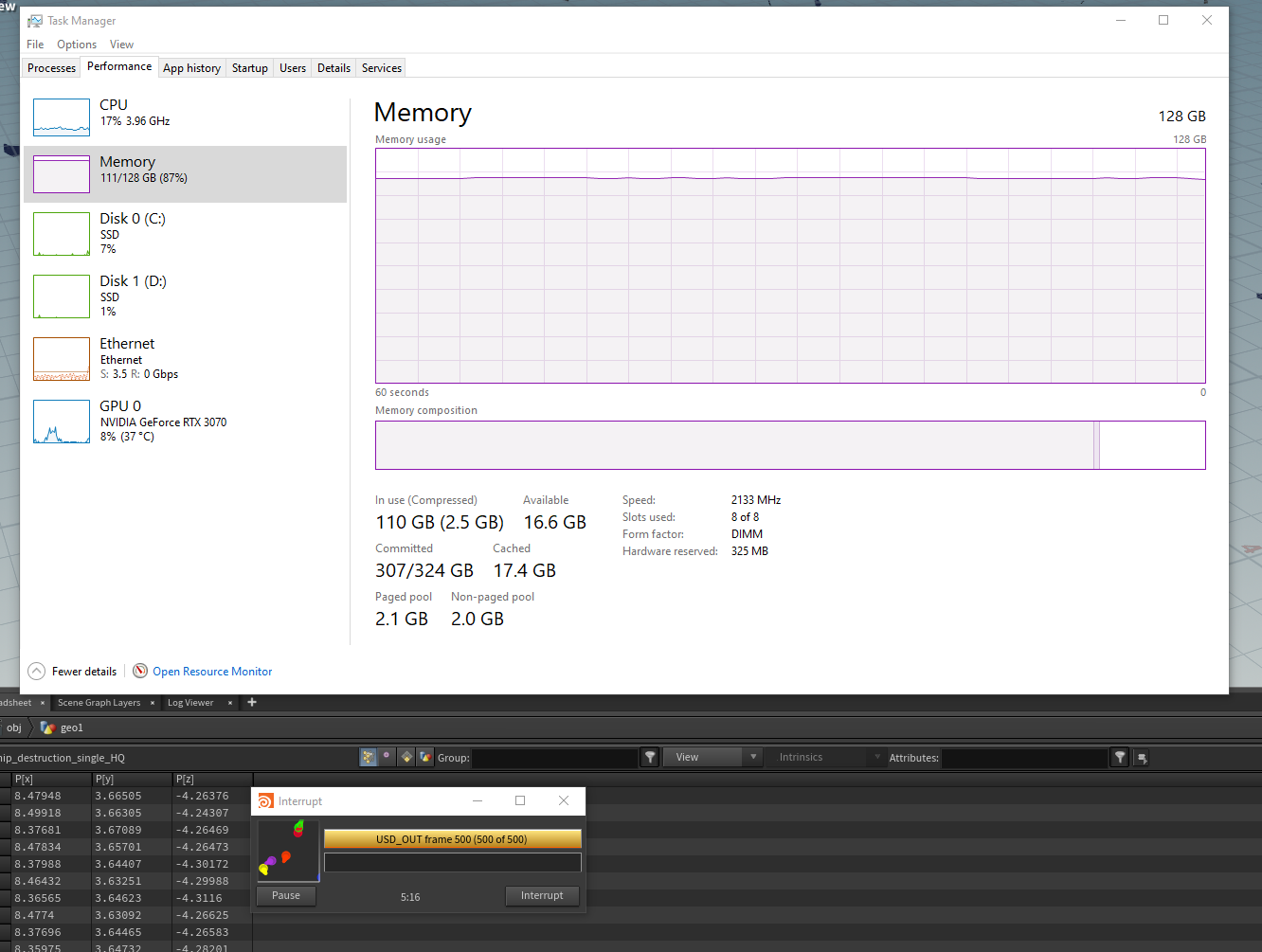Screen dimensions: 1262x952
Task: Click the Resource Monitor icon
Action: point(140,671)
